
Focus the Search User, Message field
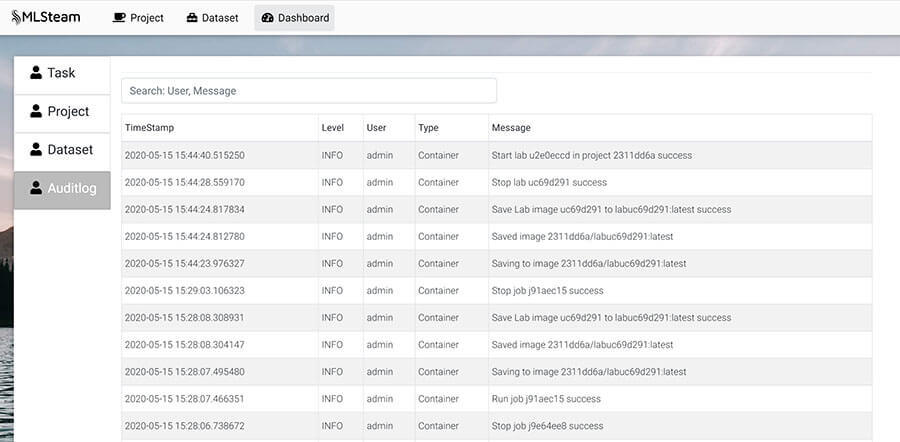(308, 91)
